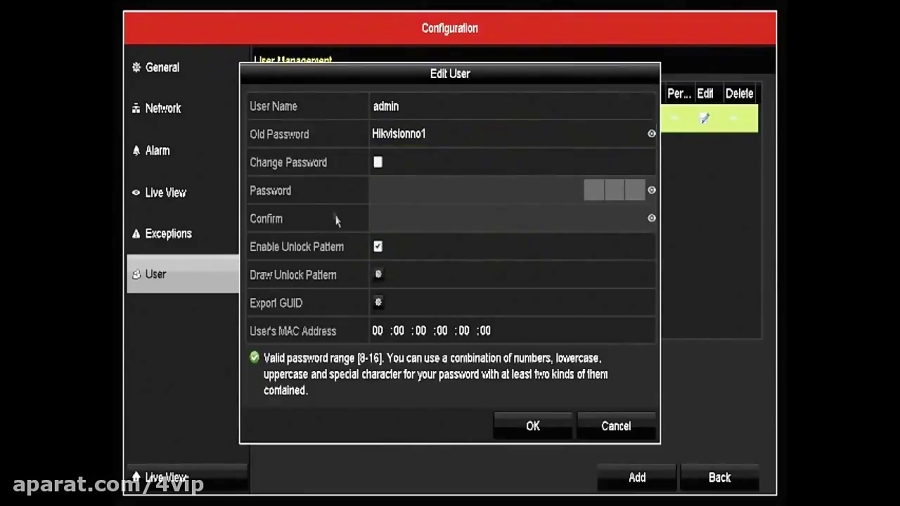Click the Configuration window title
Image resolution: width=900 pixels, height=506 pixels.
point(449,28)
